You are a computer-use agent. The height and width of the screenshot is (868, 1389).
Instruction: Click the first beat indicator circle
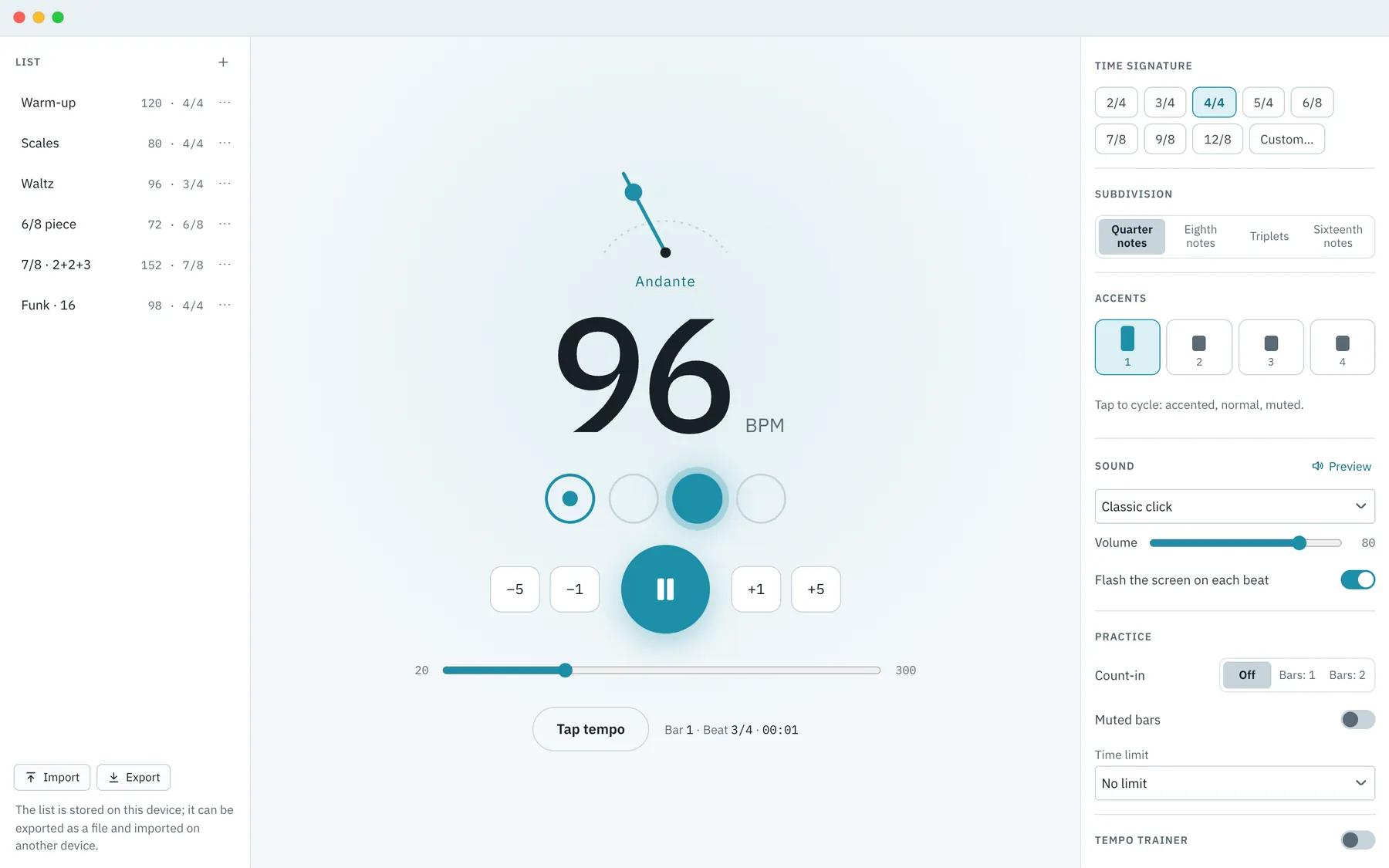[570, 498]
